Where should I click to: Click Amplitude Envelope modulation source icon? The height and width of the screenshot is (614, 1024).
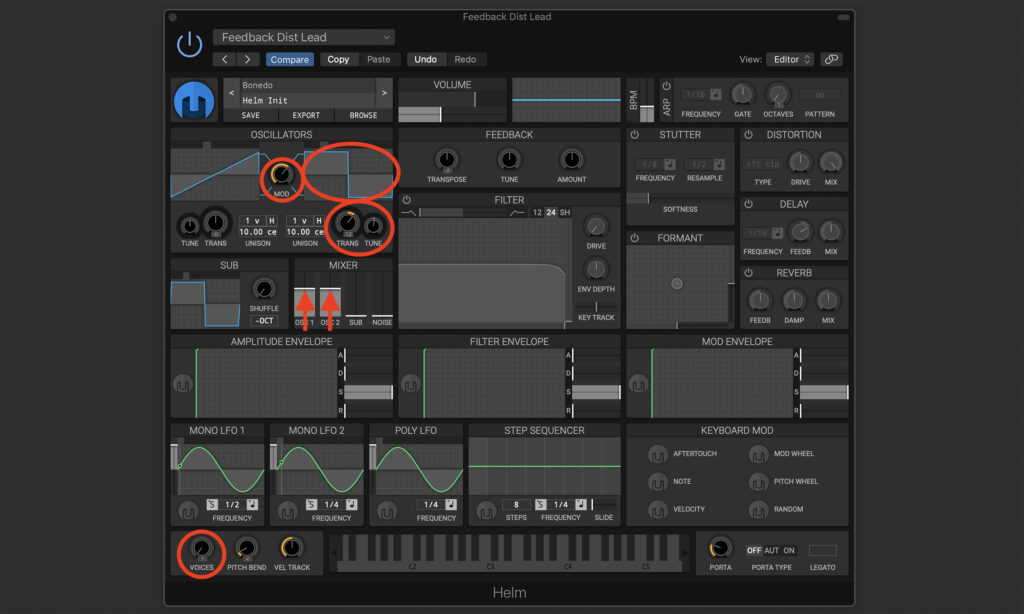pos(183,384)
